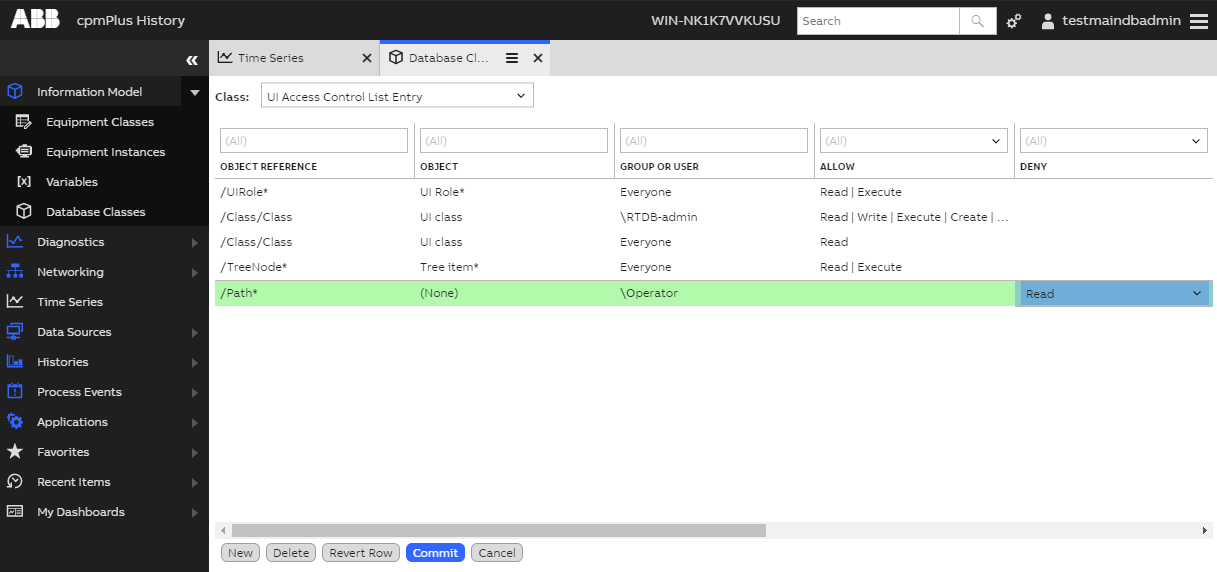Open the Database Classes tab menu icon
This screenshot has width=1217, height=572.
(x=512, y=58)
